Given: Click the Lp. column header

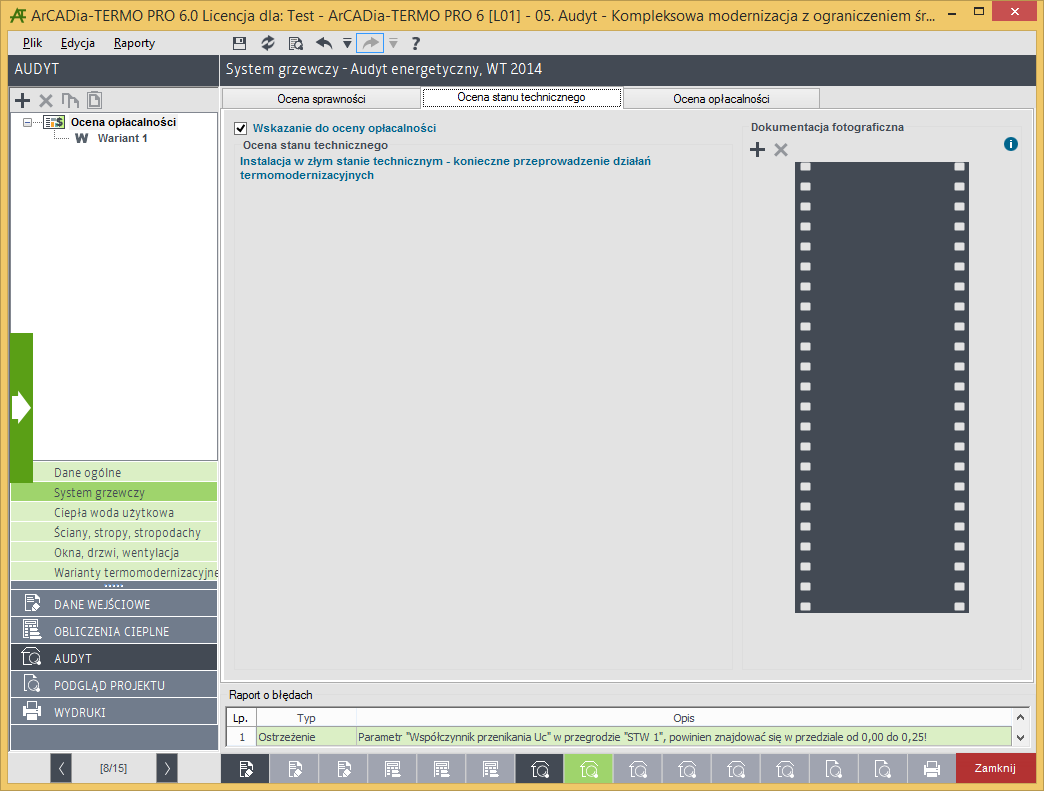Looking at the screenshot, I should (241, 718).
